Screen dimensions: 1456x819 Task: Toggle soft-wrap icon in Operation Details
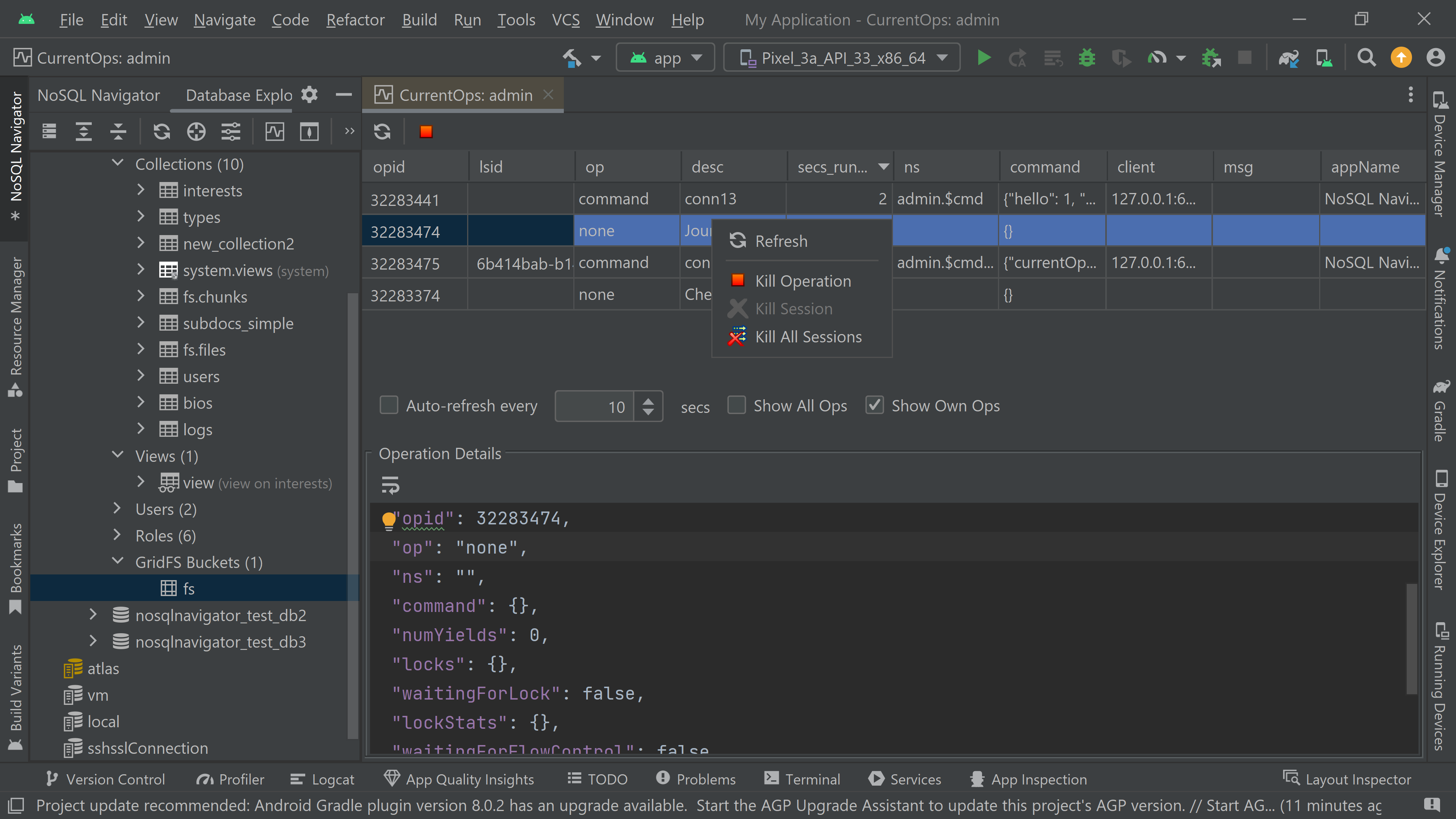tap(390, 485)
